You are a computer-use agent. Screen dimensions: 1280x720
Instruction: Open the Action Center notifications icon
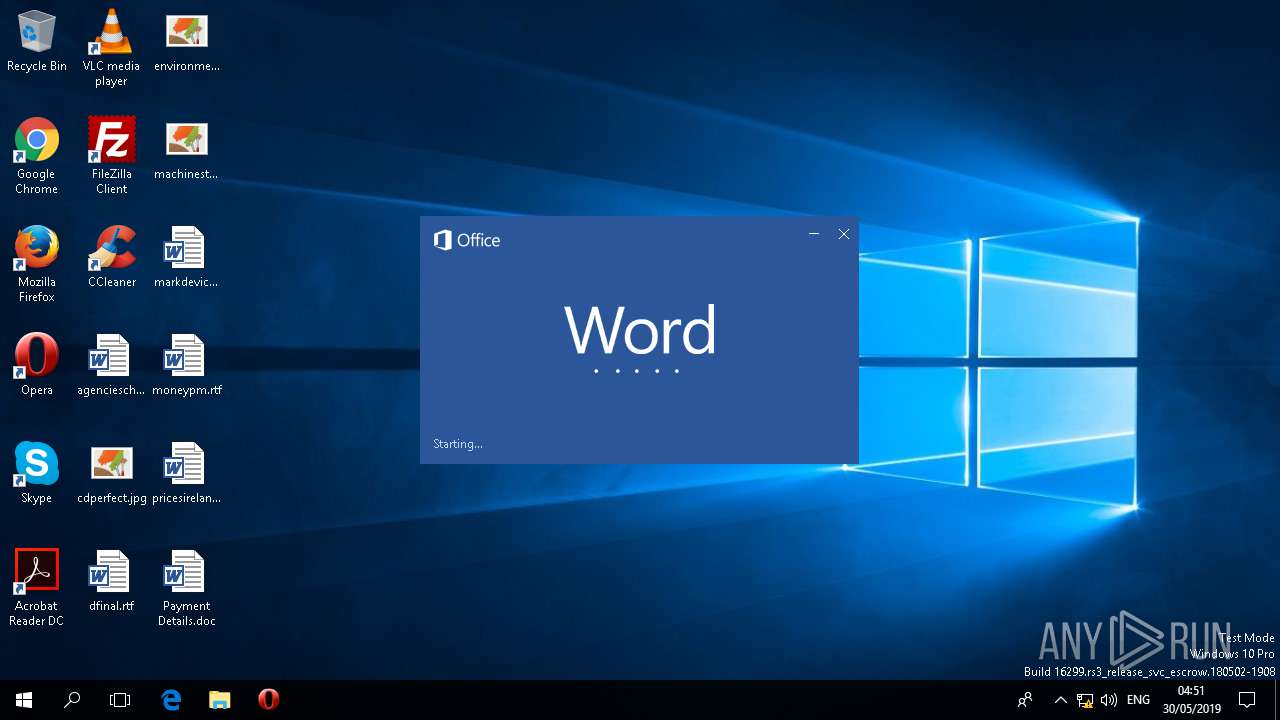1248,700
